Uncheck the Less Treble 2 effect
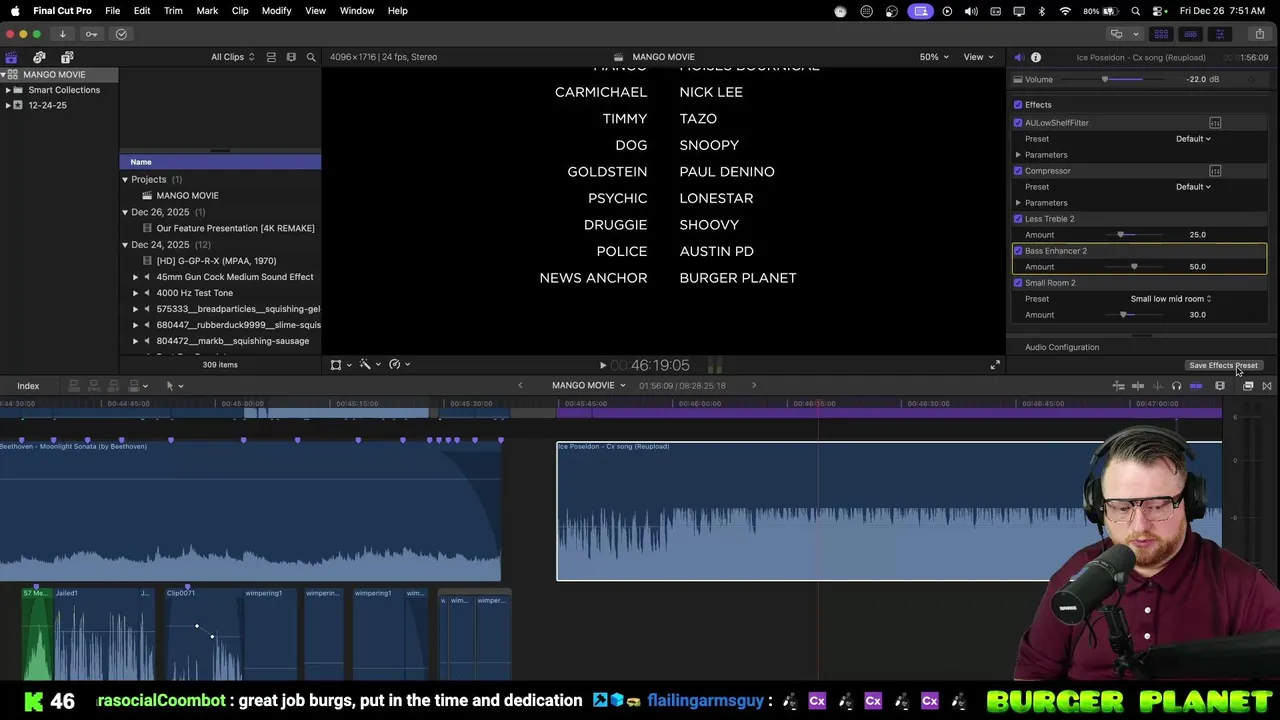Screen dimensions: 1280x720 point(1018,219)
